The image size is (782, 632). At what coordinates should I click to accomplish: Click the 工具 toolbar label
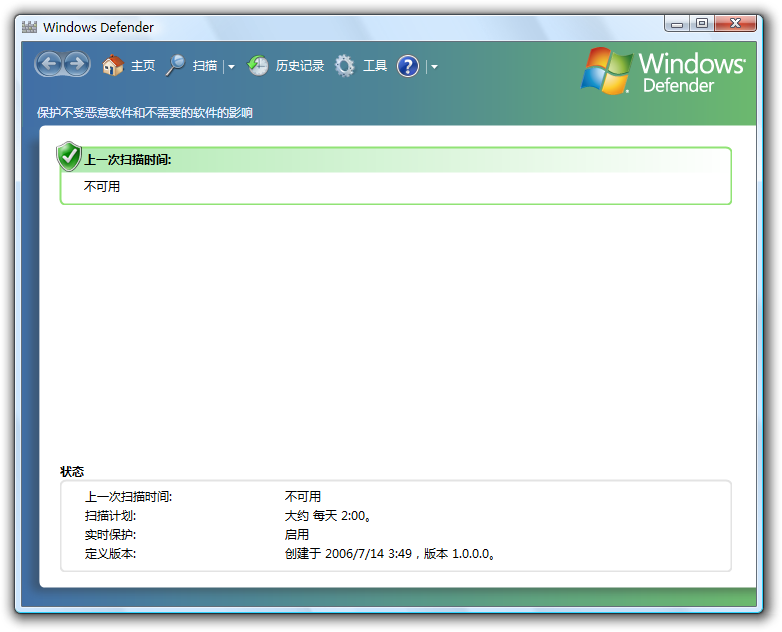click(x=375, y=66)
